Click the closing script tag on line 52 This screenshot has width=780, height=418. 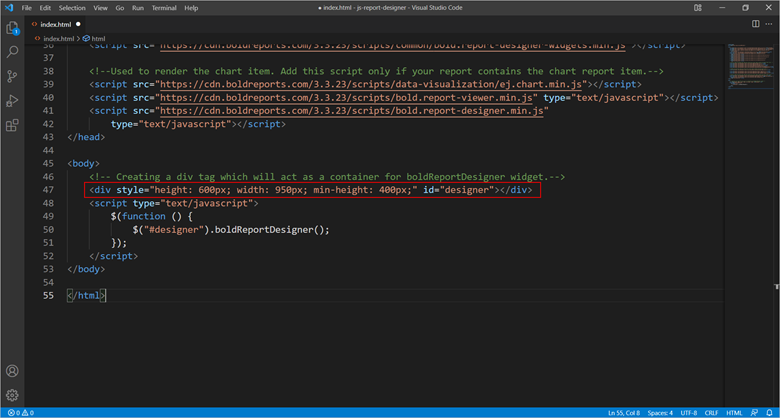[113, 256]
